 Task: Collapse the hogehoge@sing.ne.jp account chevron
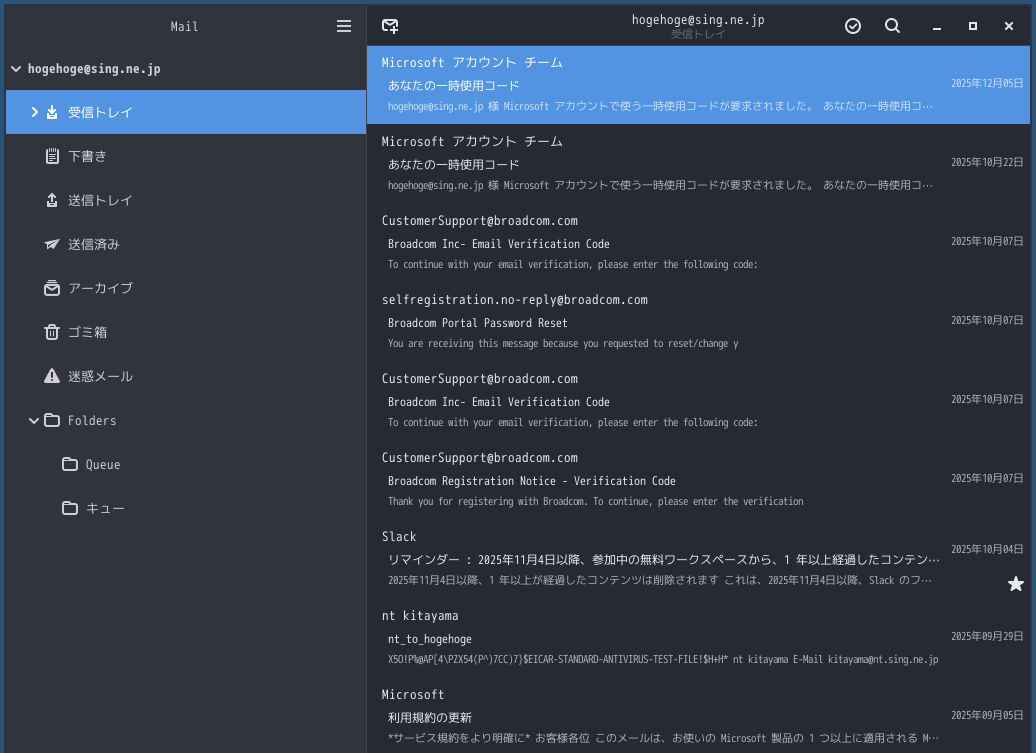pos(16,69)
